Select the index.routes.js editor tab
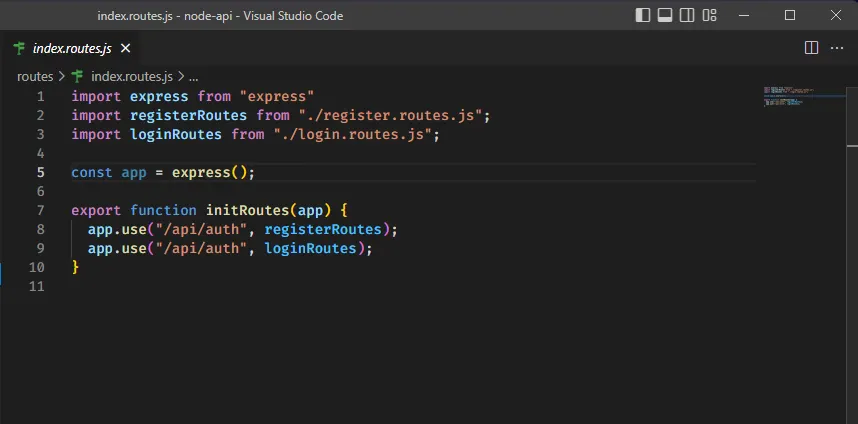Image resolution: width=858 pixels, height=424 pixels. [72, 48]
